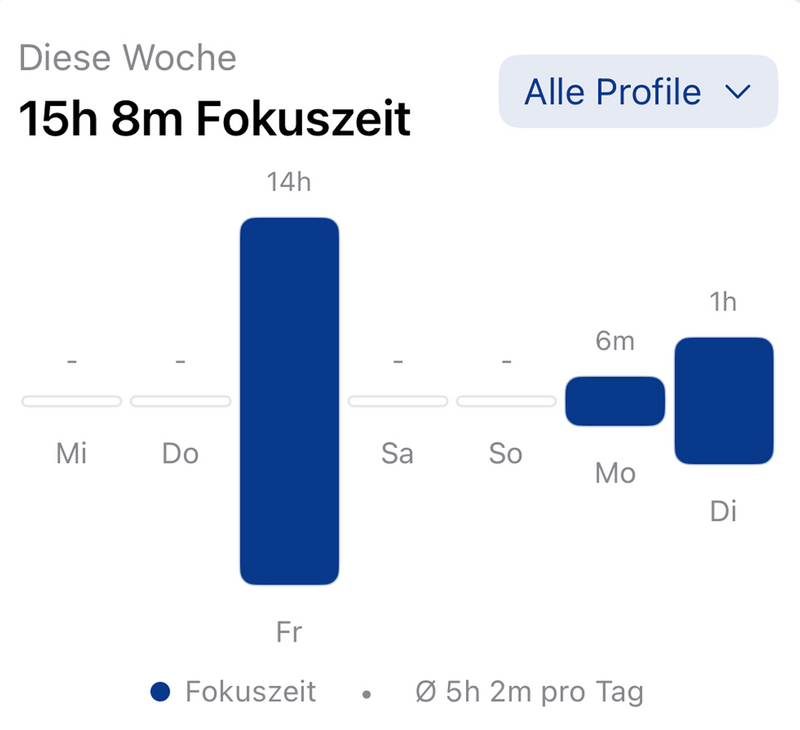The width and height of the screenshot is (800, 730).
Task: Click the Ø 5h 2m pro Tag text
Action: (x=528, y=691)
